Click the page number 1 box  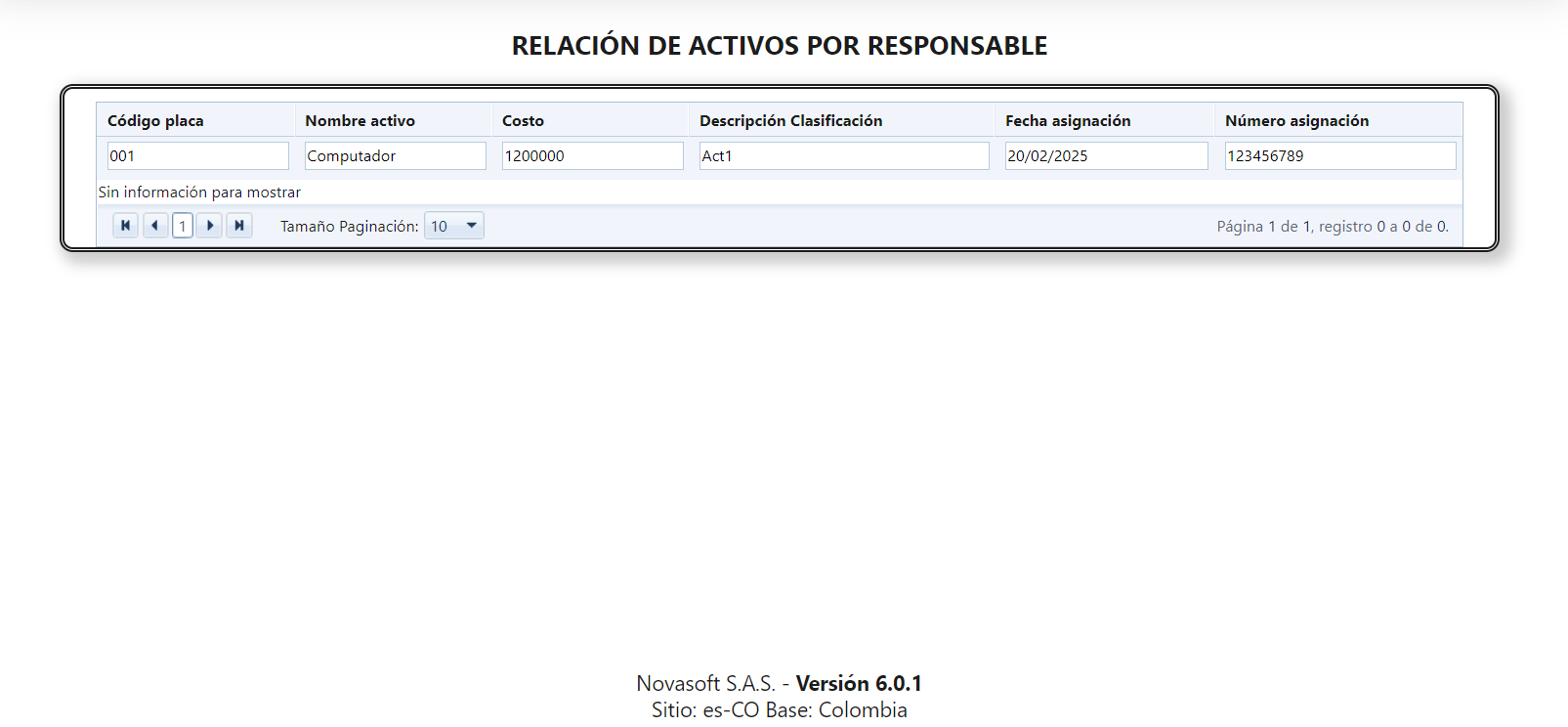point(183,226)
